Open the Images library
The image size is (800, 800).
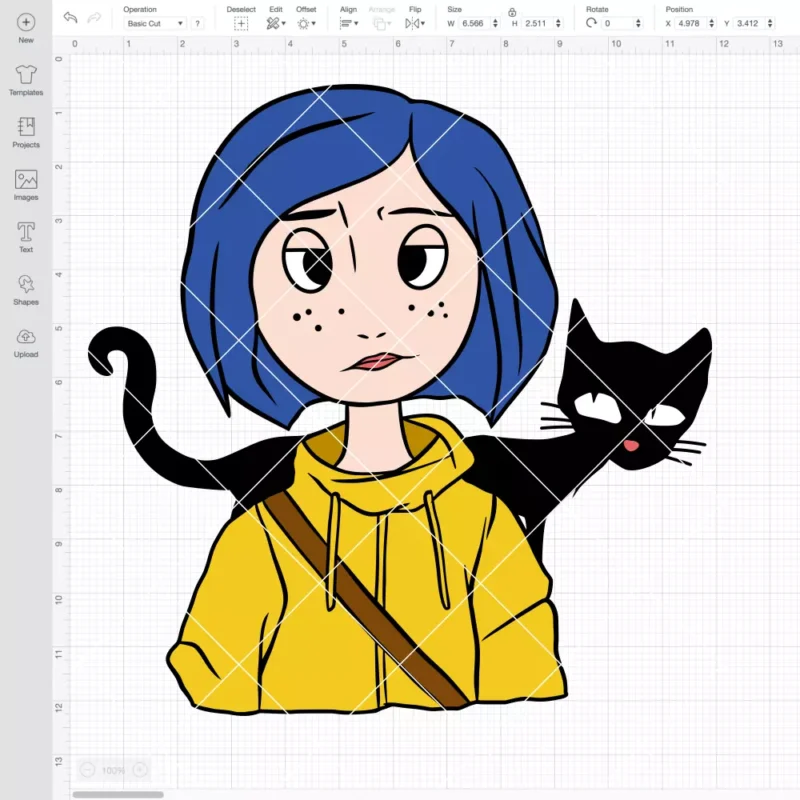pos(26,185)
